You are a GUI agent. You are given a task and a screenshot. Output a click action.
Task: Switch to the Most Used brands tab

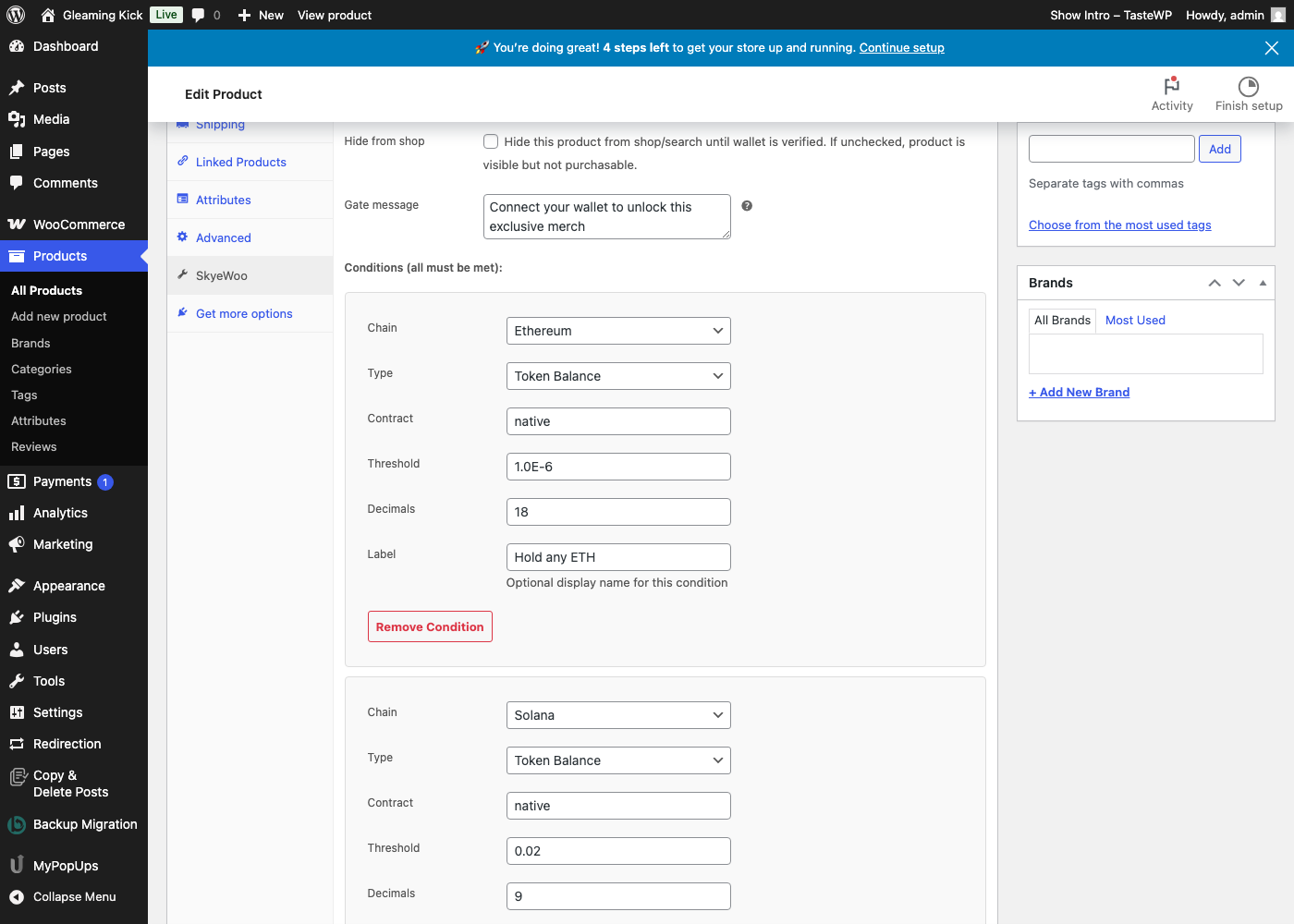[1135, 320]
